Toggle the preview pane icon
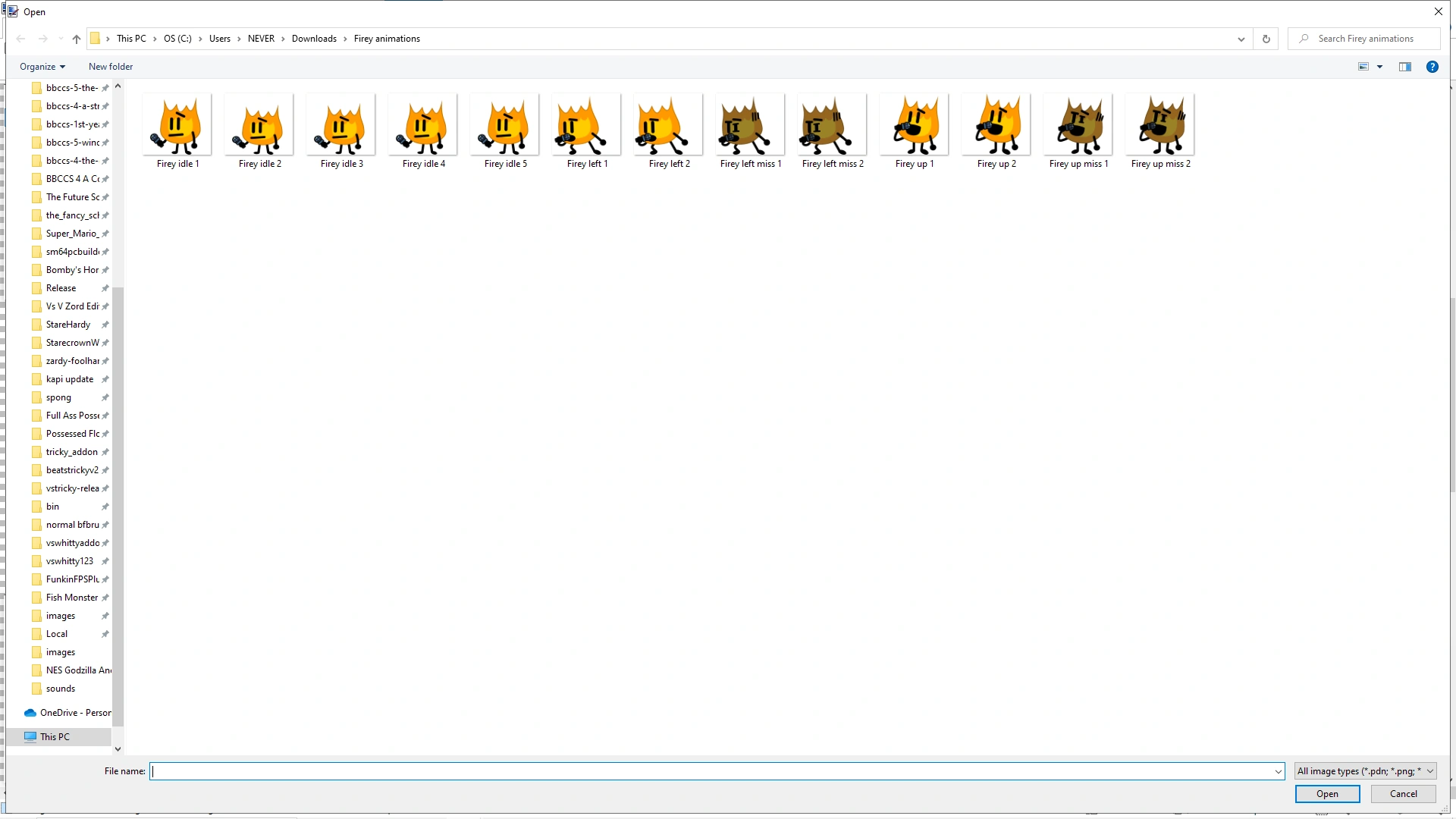Image resolution: width=1456 pixels, height=819 pixels. (x=1404, y=66)
